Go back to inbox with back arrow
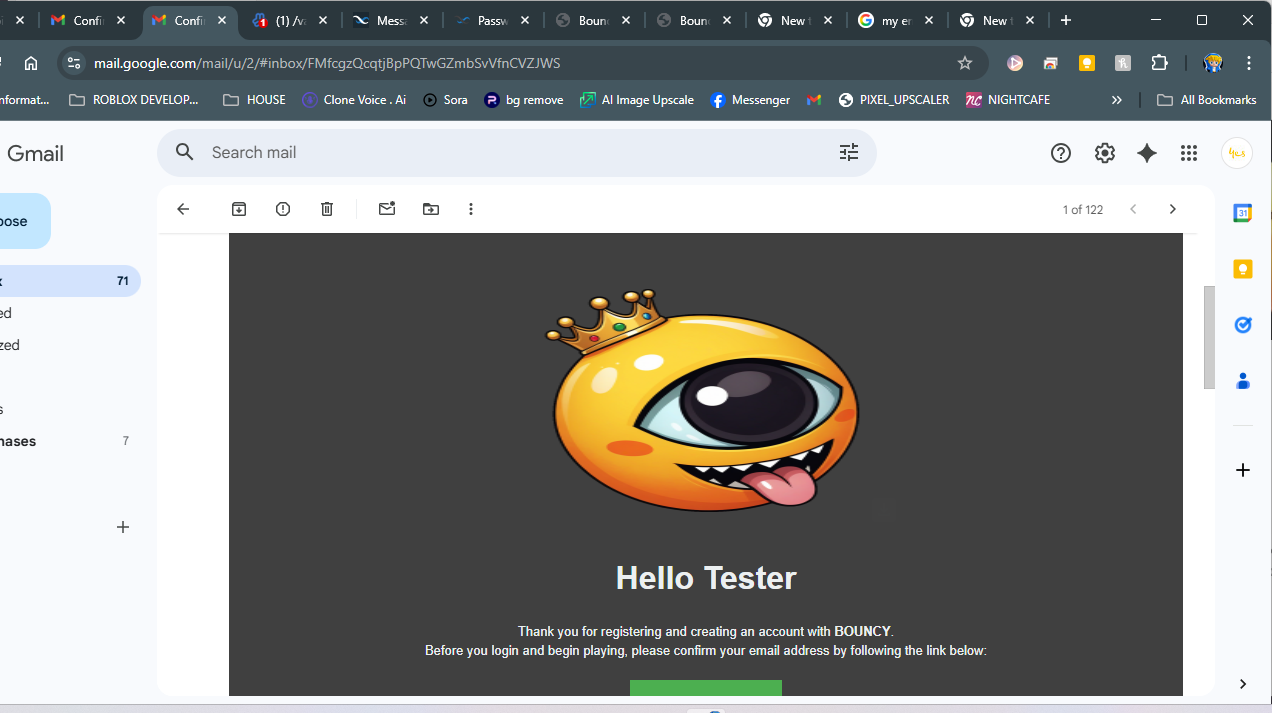1272x713 pixels. (x=183, y=209)
